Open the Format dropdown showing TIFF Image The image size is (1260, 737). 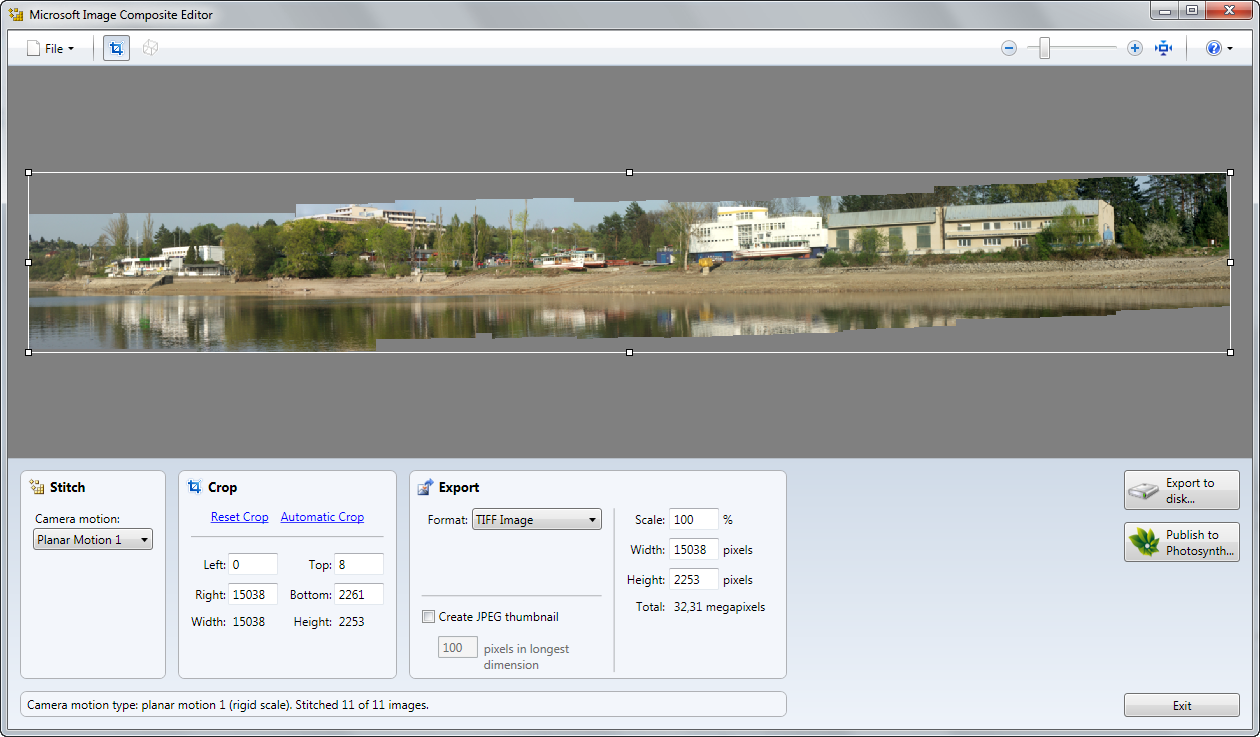pos(537,520)
